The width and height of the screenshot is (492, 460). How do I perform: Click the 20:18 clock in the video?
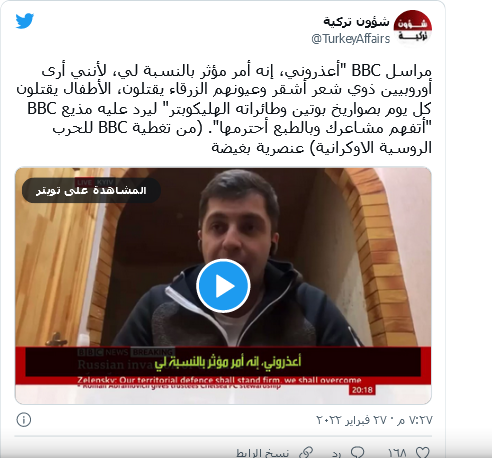pos(362,390)
